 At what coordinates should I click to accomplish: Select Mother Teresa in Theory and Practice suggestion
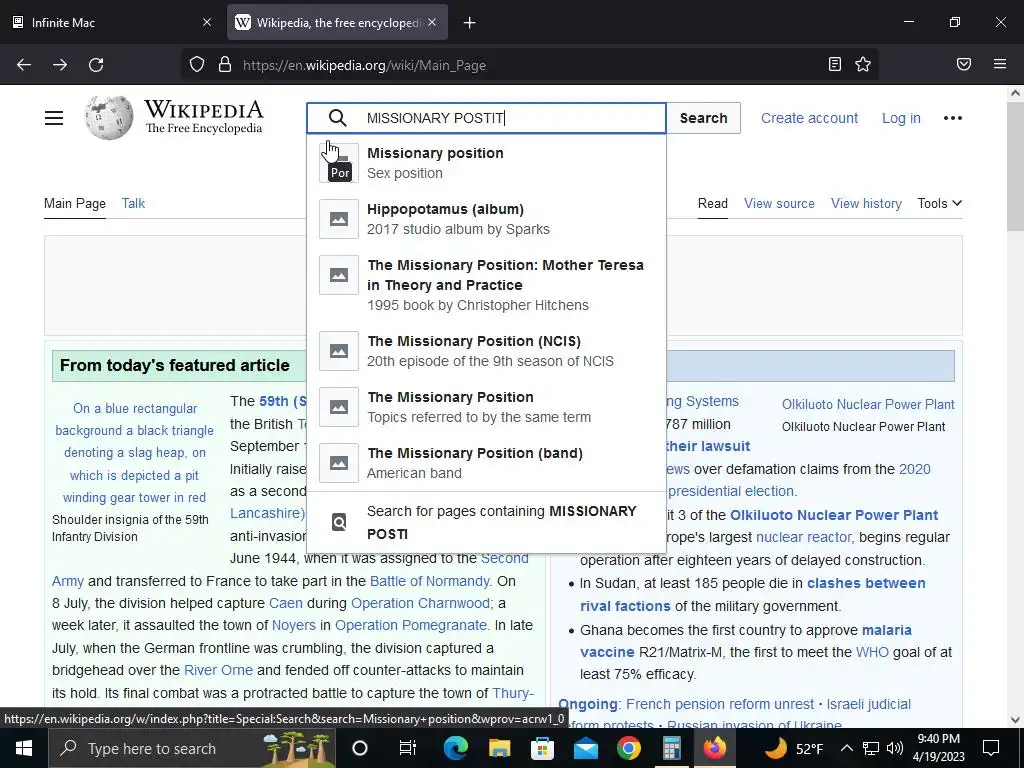point(487,285)
